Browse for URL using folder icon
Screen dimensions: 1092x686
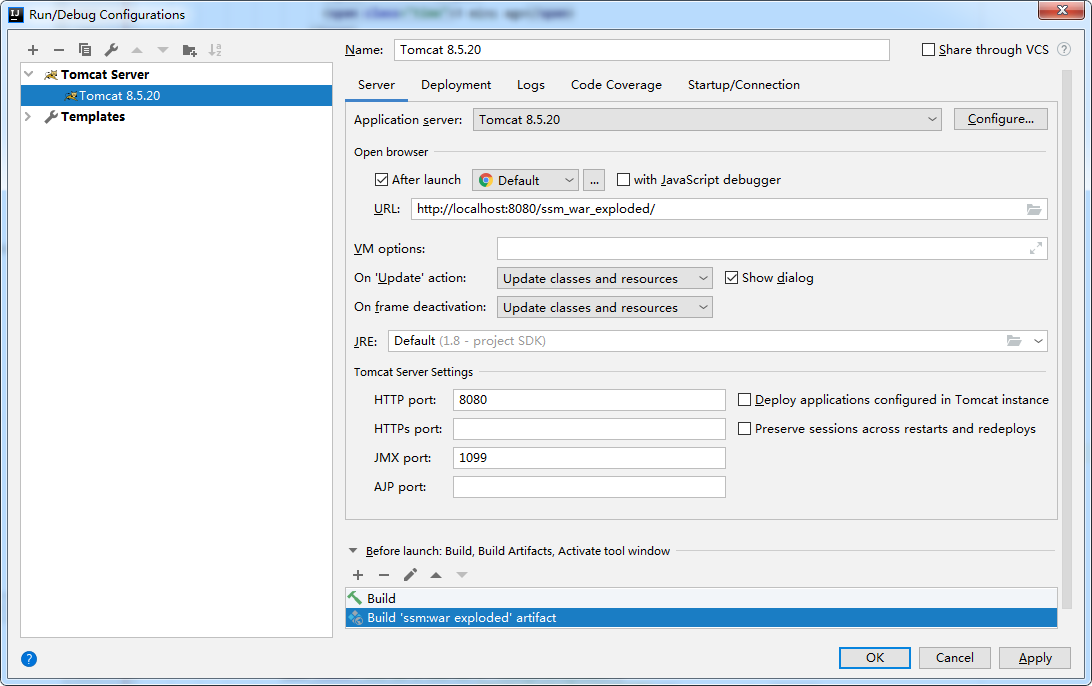coord(1034,209)
